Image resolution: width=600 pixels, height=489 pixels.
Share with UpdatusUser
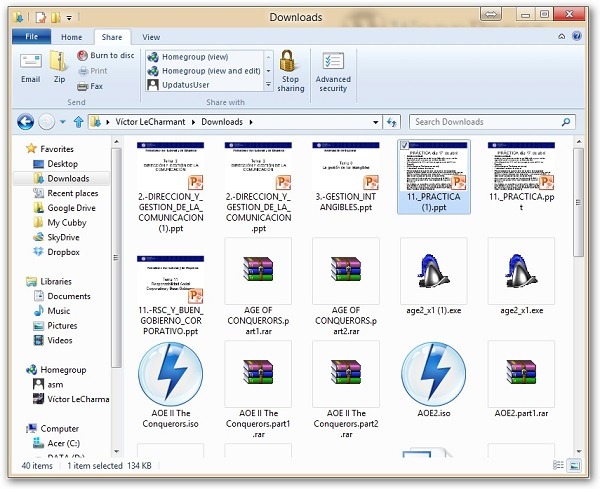pyautogui.click(x=179, y=85)
